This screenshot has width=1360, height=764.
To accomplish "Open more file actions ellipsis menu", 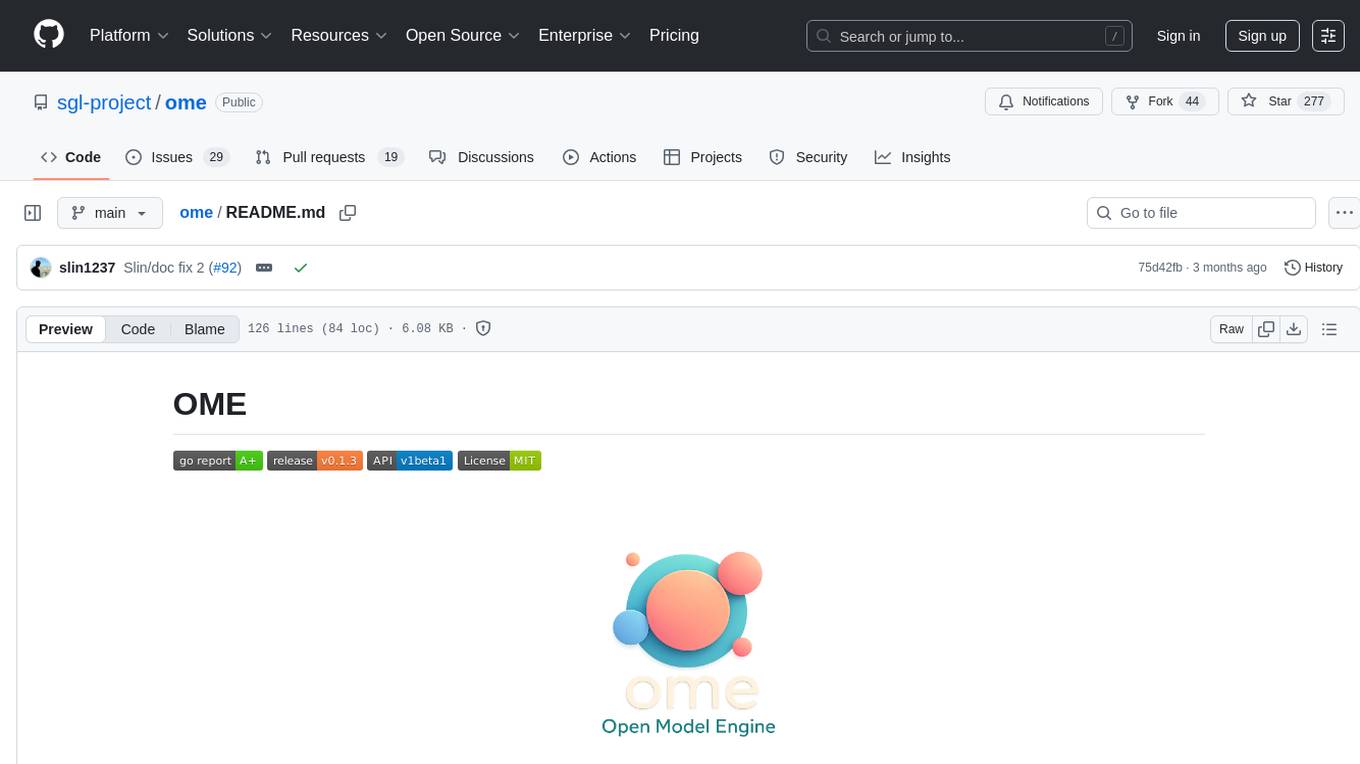I will (x=1344, y=213).
